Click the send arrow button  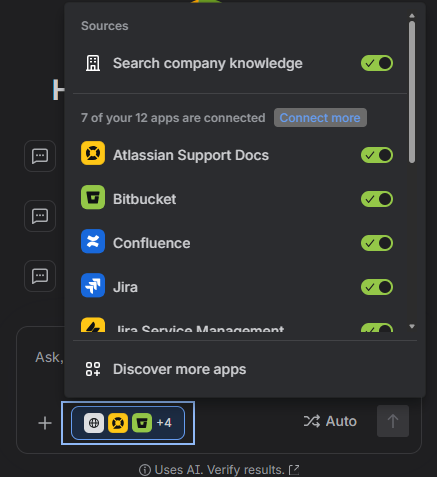click(393, 421)
